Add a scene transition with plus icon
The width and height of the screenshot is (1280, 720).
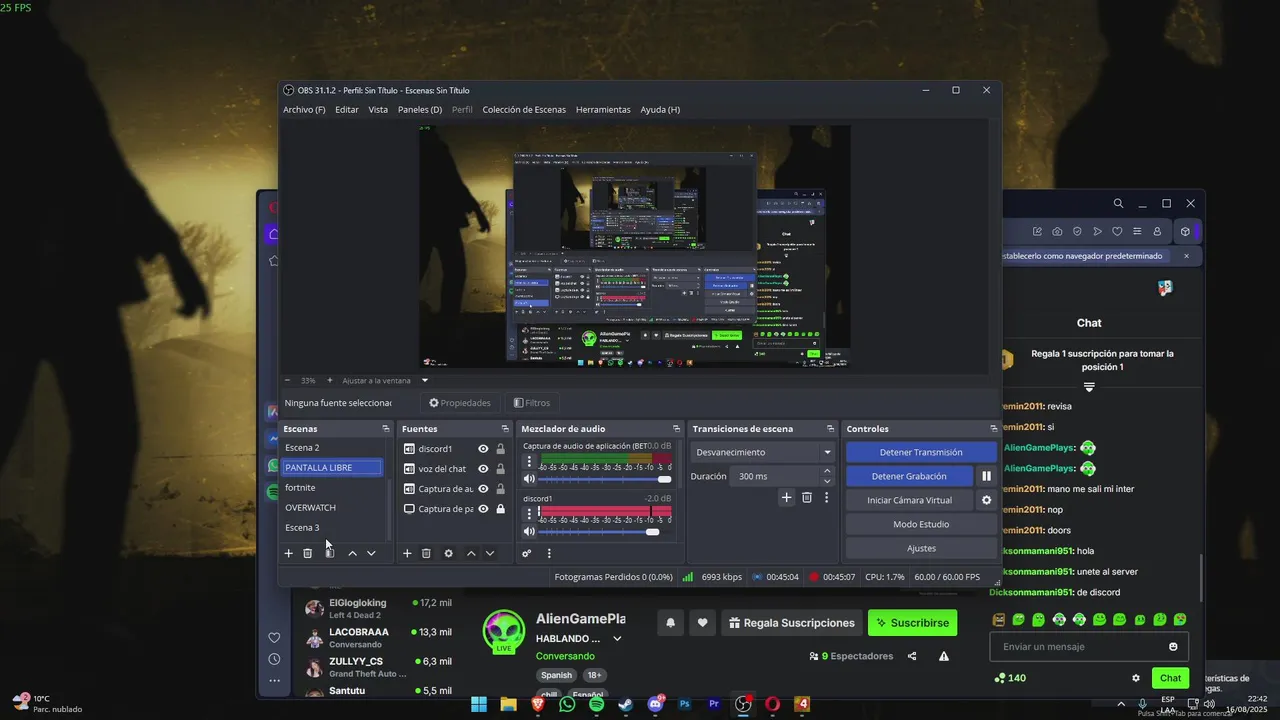[x=787, y=497]
